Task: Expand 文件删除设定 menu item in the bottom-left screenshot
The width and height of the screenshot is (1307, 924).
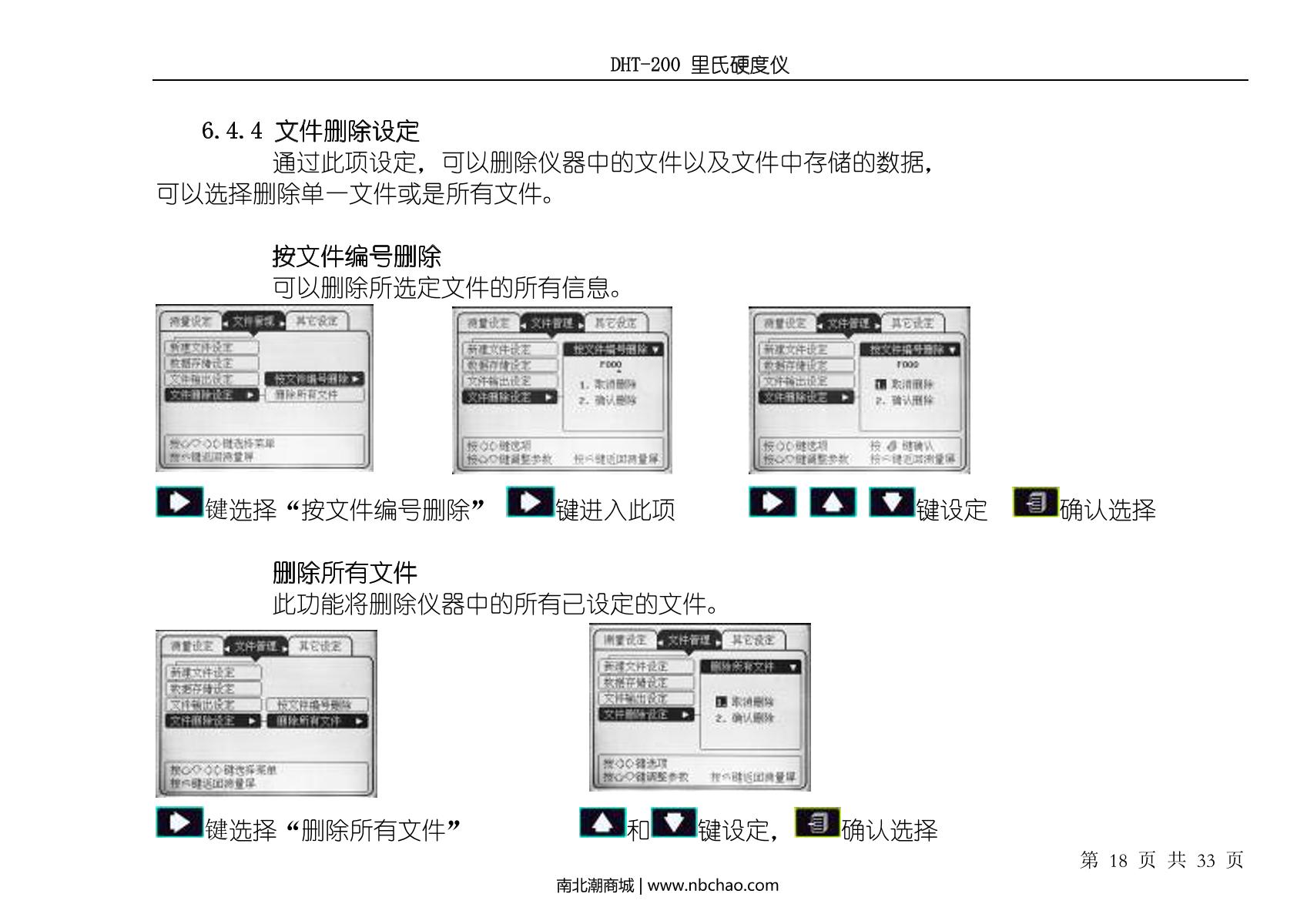Action: (213, 721)
